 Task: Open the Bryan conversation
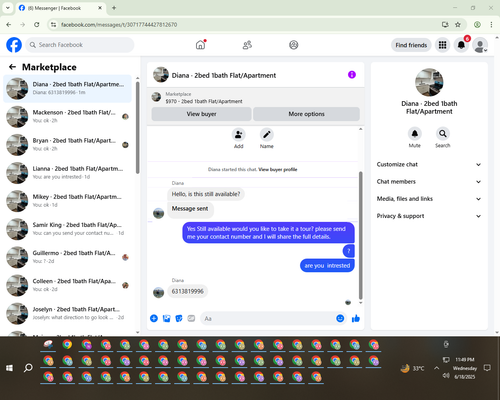(x=67, y=145)
